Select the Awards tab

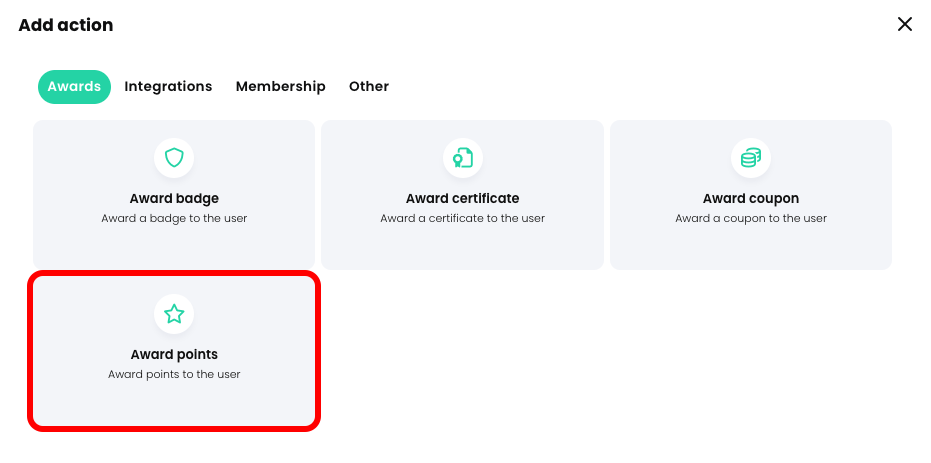[x=74, y=87]
